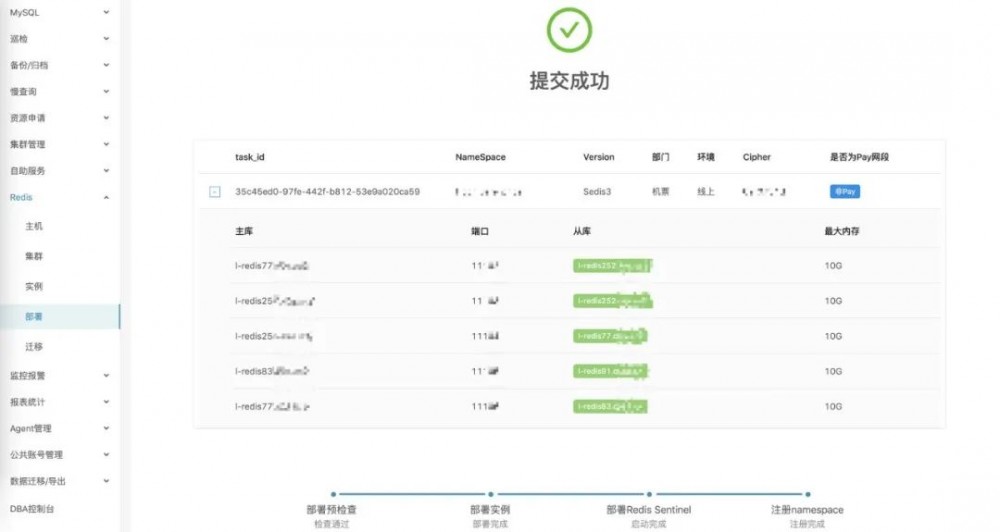Screen dimensions: 1000x532
Task: Expand the 报表统计 sidebar chevron
Action: pyautogui.click(x=107, y=402)
